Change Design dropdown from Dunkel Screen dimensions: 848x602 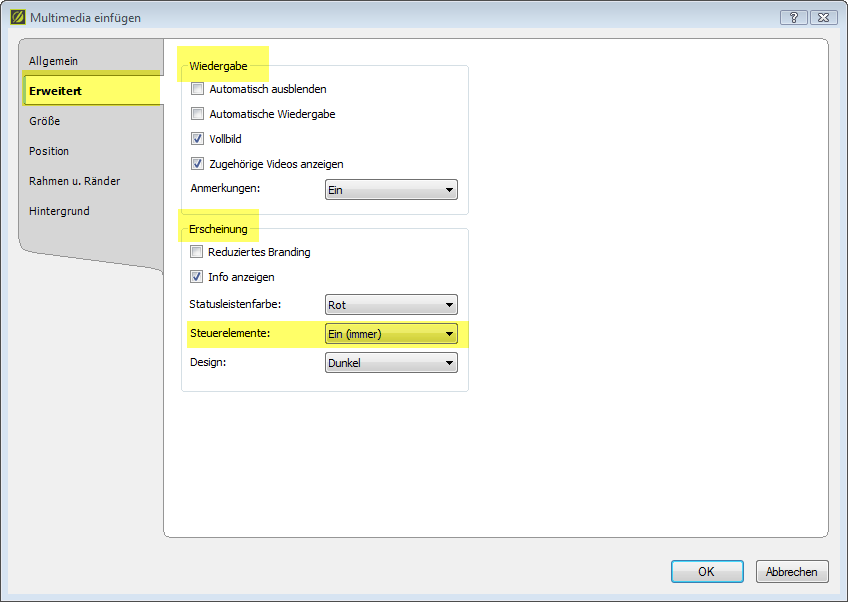[391, 363]
